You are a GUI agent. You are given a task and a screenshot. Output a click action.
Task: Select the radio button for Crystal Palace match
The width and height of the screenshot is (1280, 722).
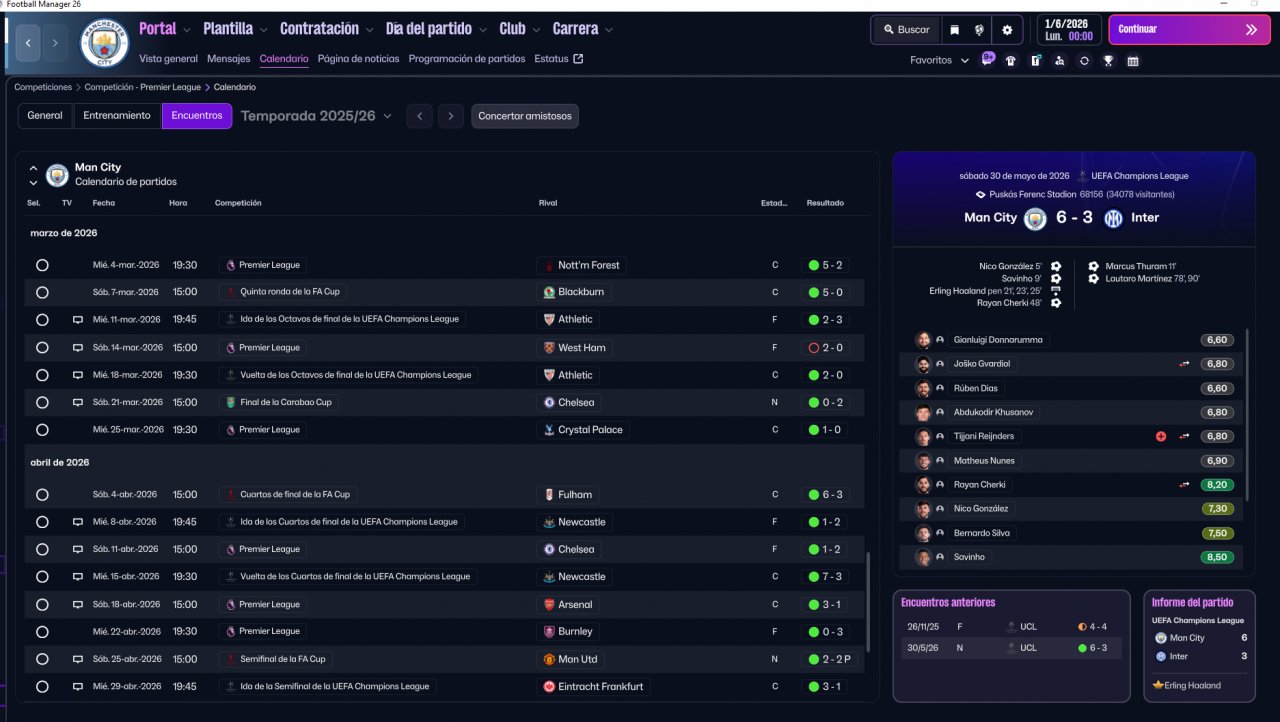42,430
